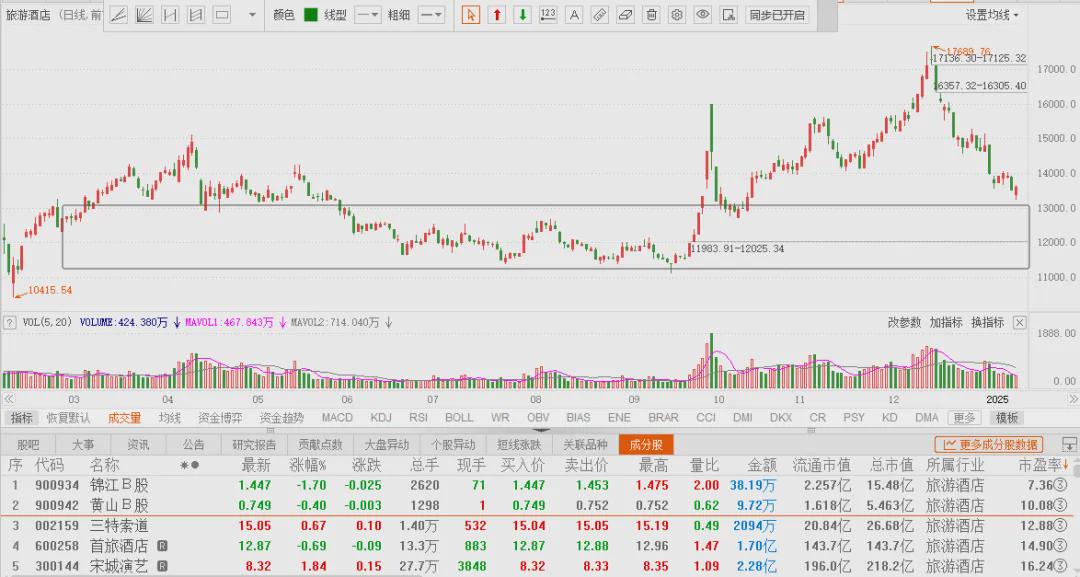Open drawing settings gear icon

point(677,14)
